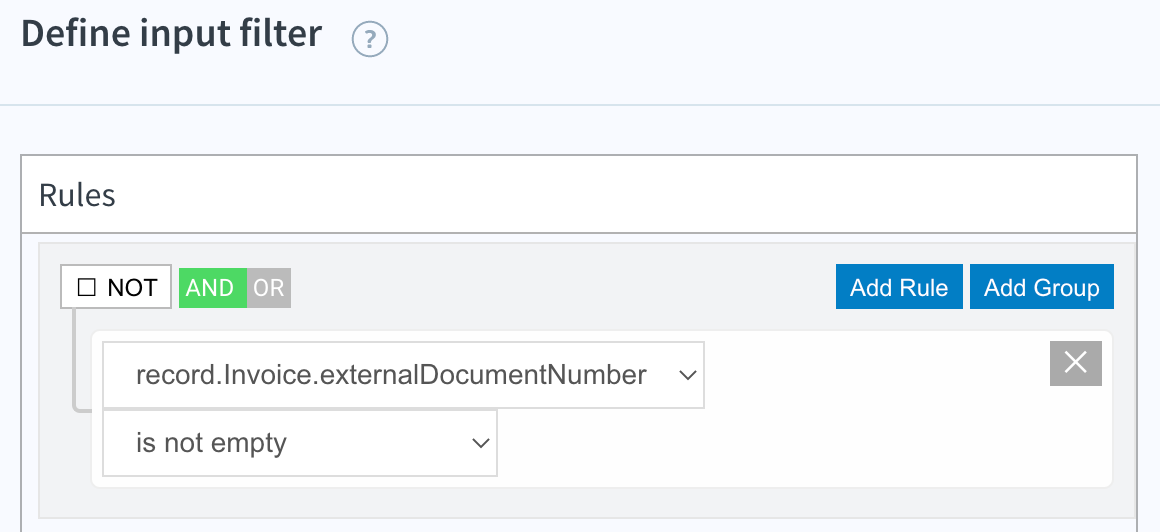Screen dimensions: 1160x532
Task: Click the 'is not empty' text
Action: 211,443
